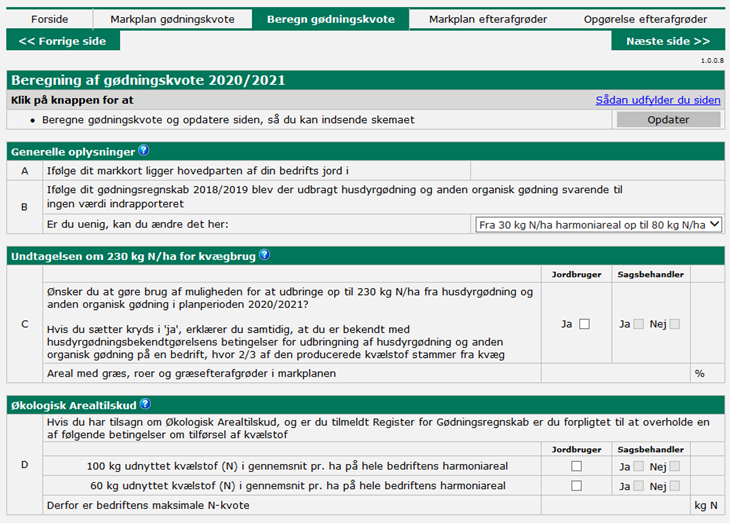Check Jordbruger box for 60 kg udnyttet kvælstof
This screenshot has width=730, height=523.
[x=576, y=486]
